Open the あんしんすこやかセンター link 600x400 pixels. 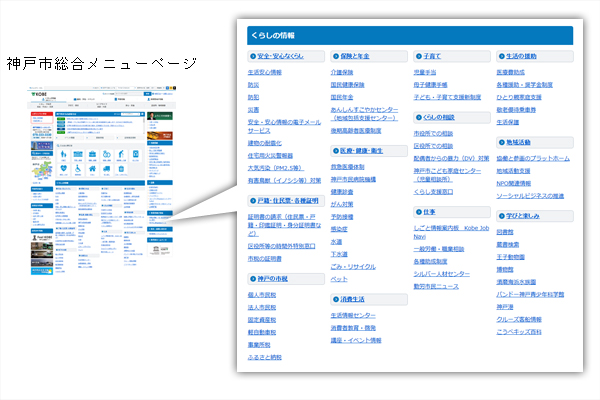(x=364, y=114)
